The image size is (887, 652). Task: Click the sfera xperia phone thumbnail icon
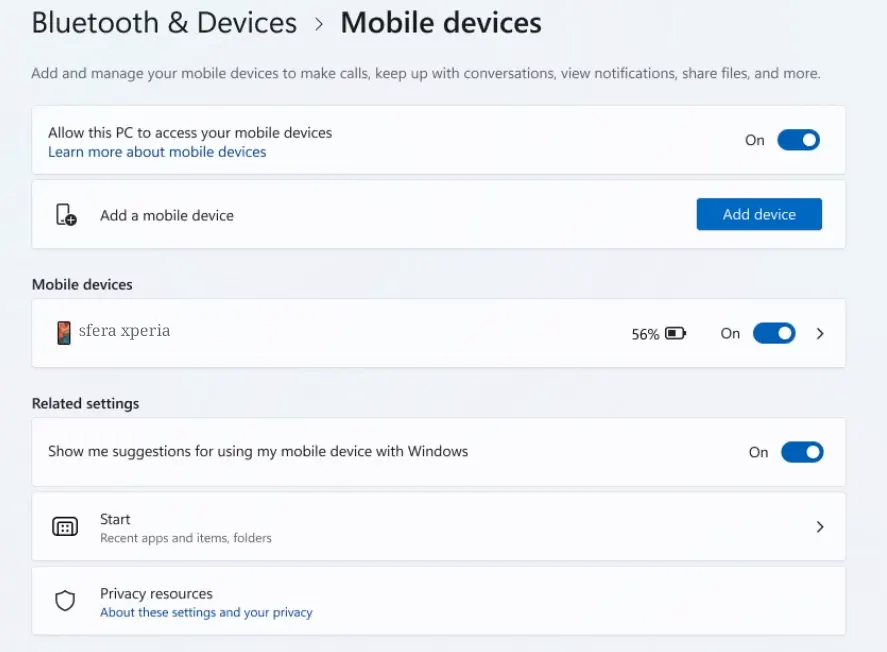click(64, 333)
